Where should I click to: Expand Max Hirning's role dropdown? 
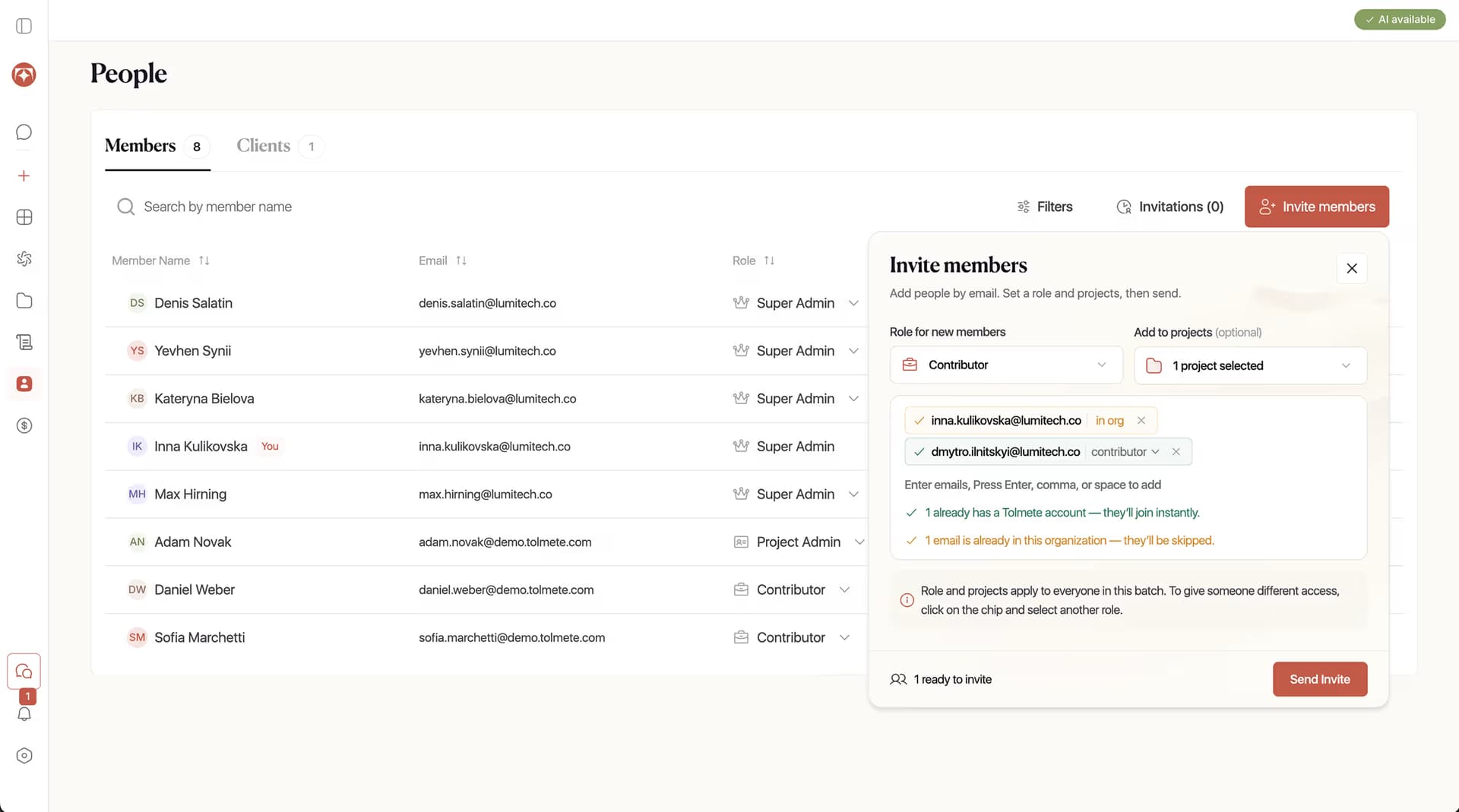point(853,494)
